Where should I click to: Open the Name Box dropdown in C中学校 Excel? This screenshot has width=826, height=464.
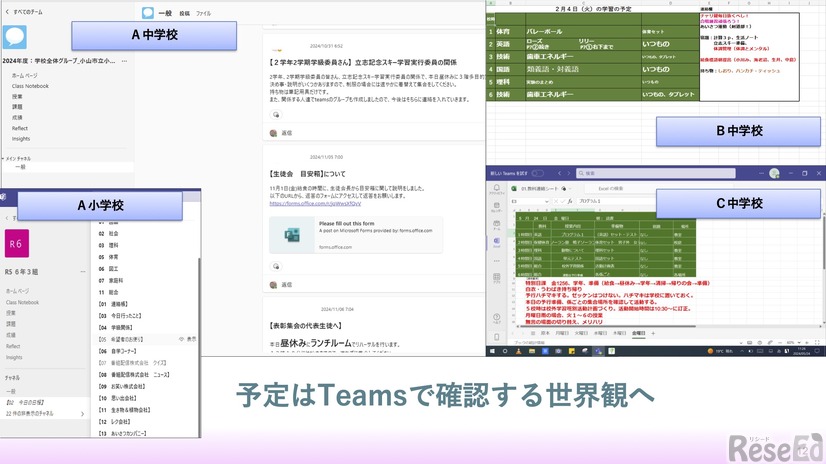click(x=546, y=201)
